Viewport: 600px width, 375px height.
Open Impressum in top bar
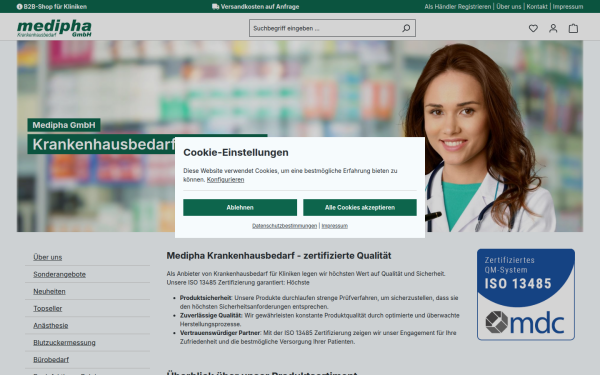(x=568, y=7)
